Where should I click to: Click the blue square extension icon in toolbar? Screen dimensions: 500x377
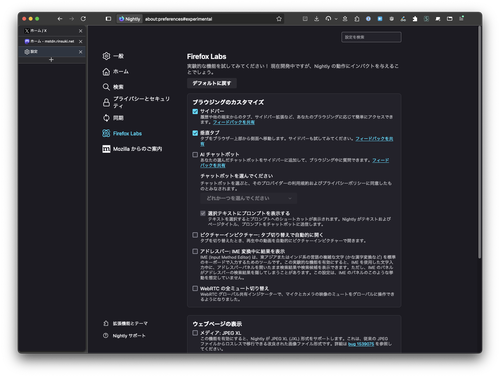pos(380,19)
